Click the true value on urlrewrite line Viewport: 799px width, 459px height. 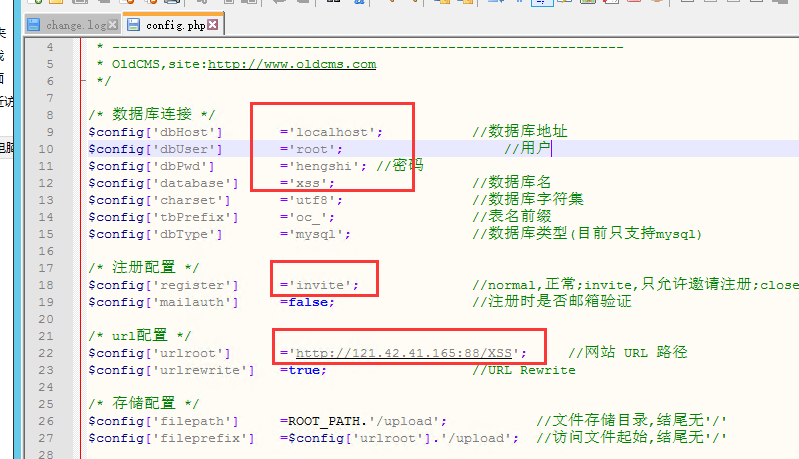[307, 370]
